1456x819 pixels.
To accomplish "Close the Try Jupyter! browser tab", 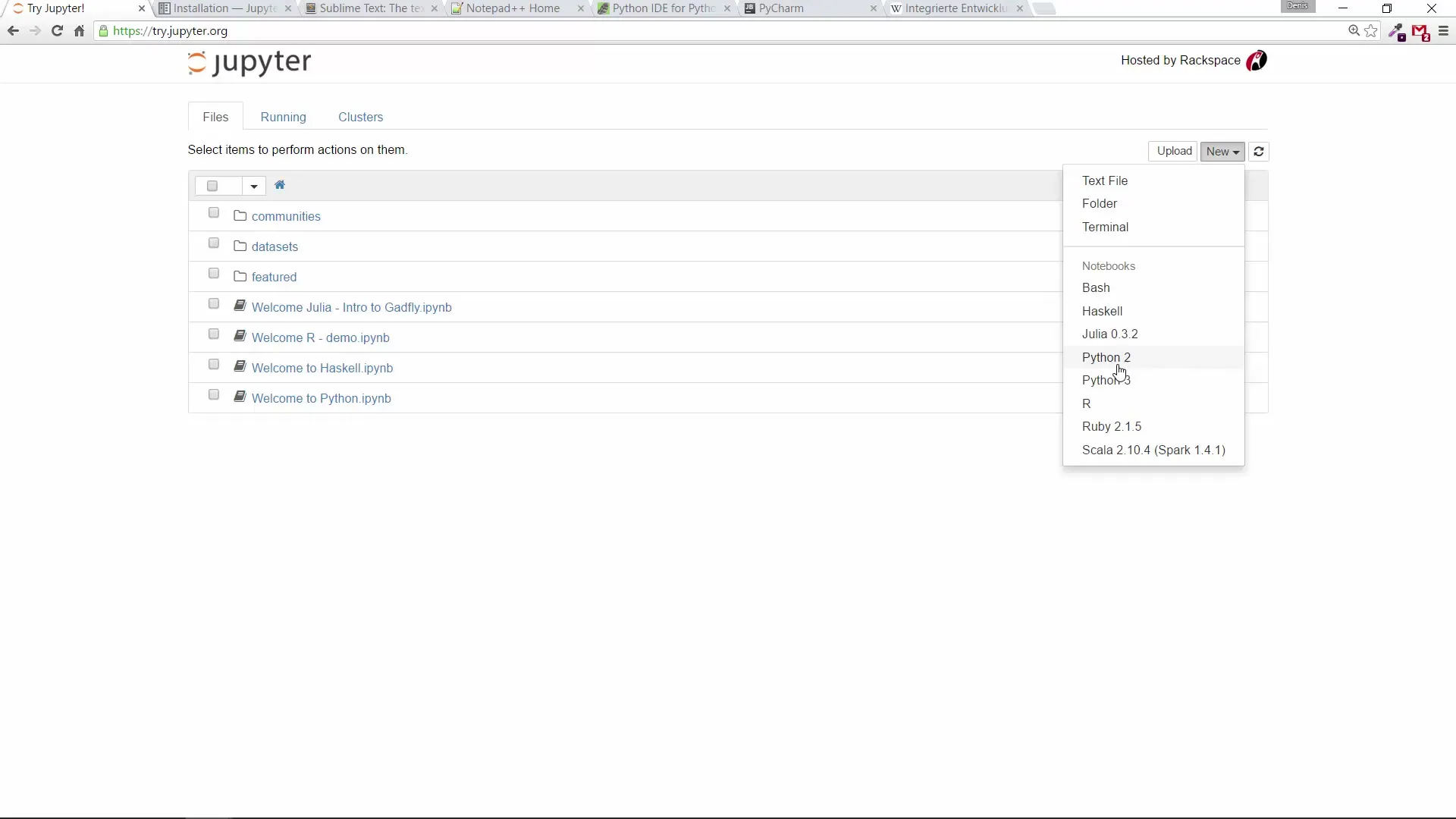I will (141, 8).
